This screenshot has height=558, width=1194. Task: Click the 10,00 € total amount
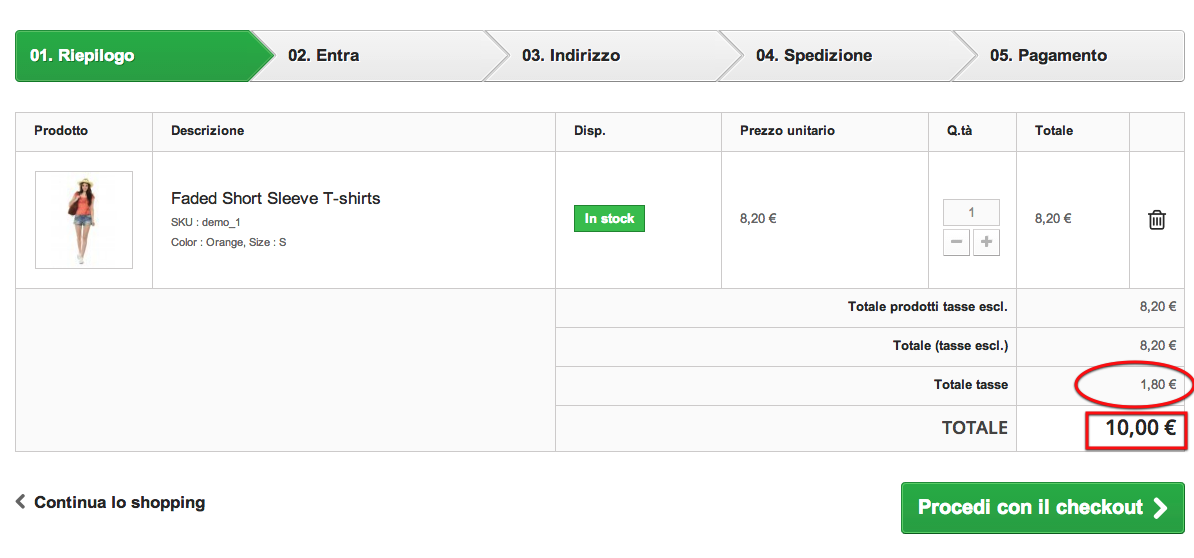click(1139, 428)
